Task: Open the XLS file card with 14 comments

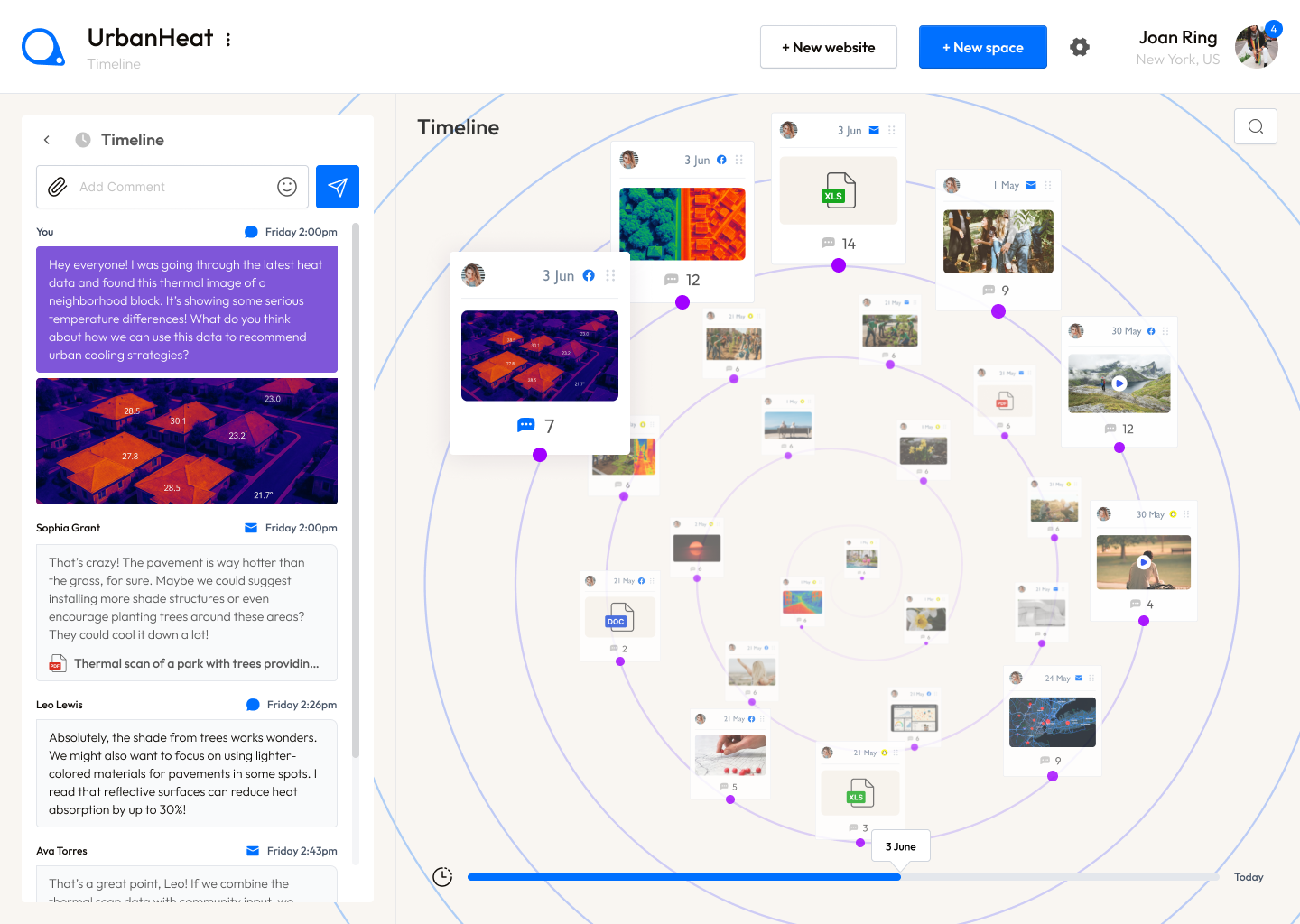Action: (839, 190)
